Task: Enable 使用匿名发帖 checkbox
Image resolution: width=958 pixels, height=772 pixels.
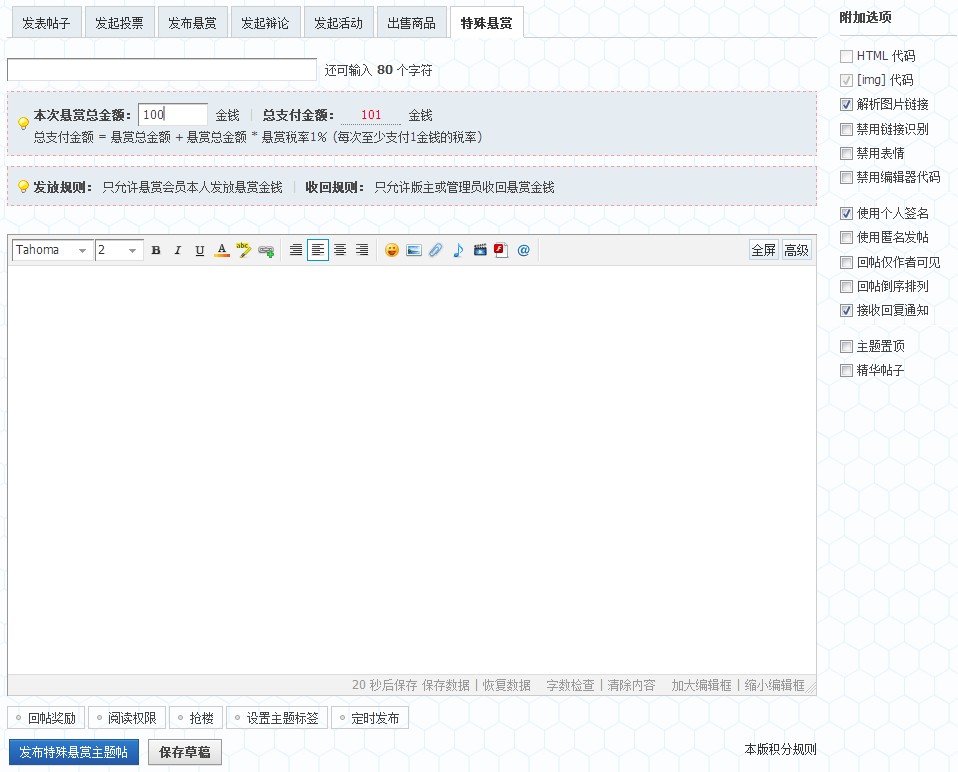Action: [x=846, y=238]
